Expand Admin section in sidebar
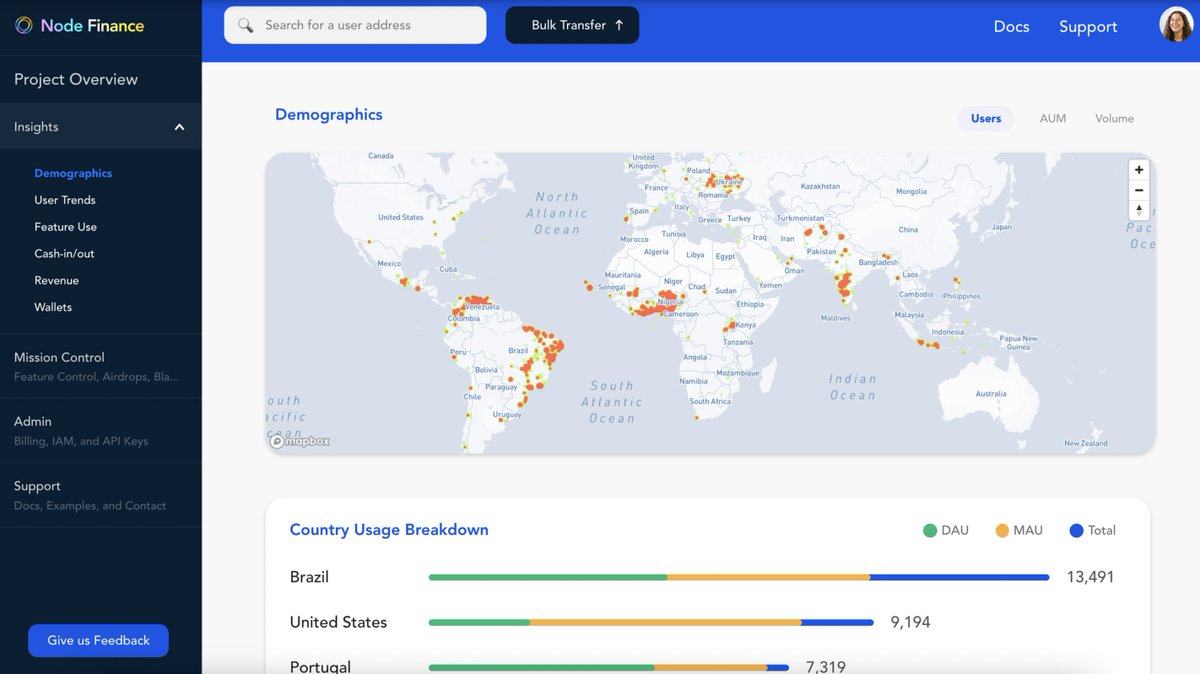The image size is (1200, 674). point(100,430)
